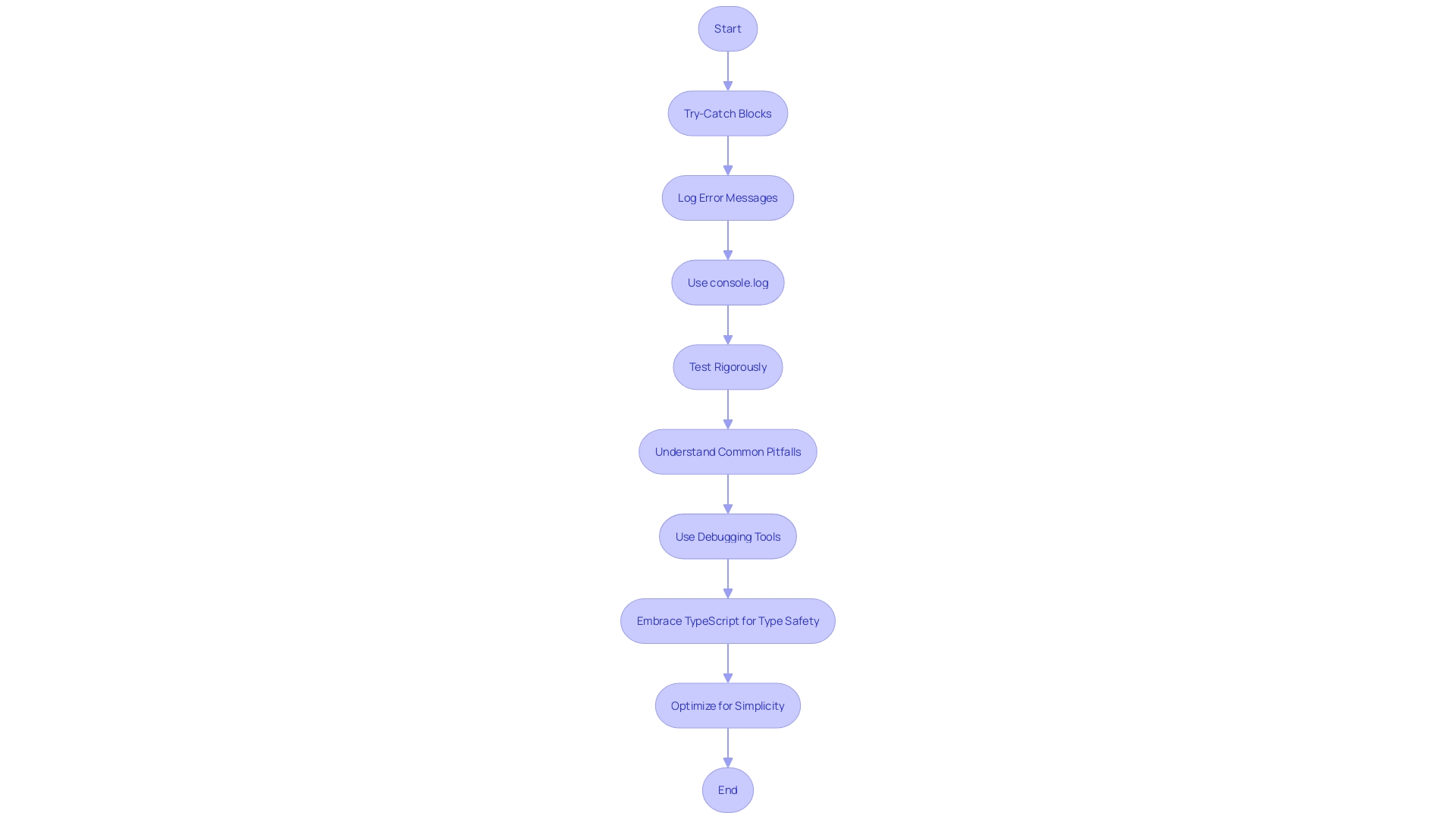This screenshot has width=1456, height=819.
Task: Click the Optimize for Simplicity node
Action: pos(728,705)
